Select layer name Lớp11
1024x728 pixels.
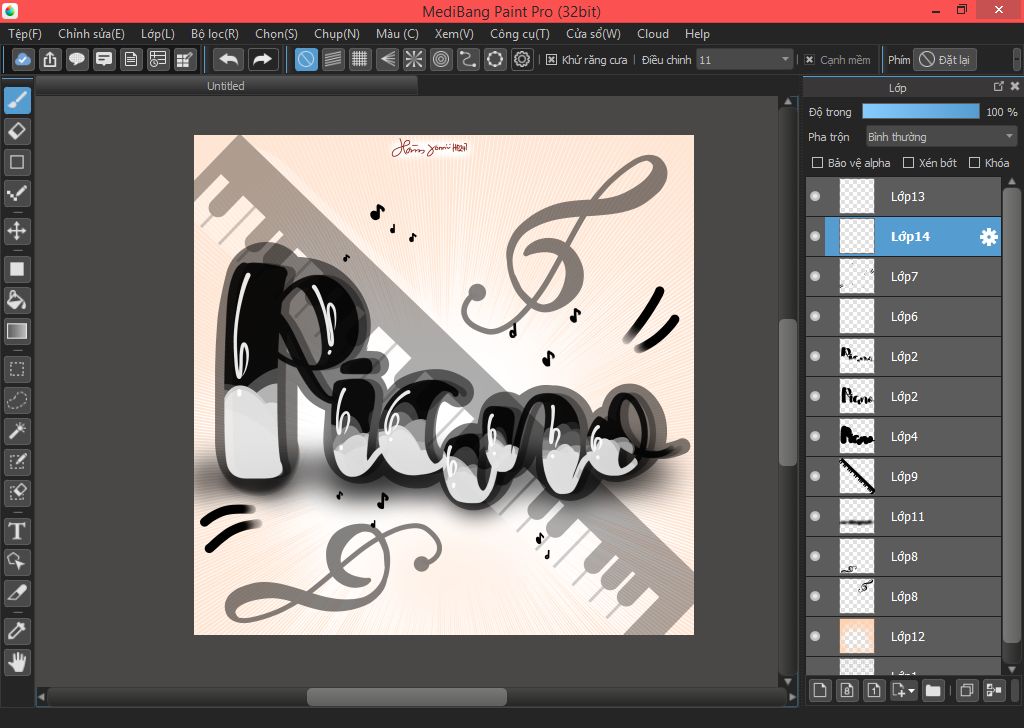(x=907, y=516)
